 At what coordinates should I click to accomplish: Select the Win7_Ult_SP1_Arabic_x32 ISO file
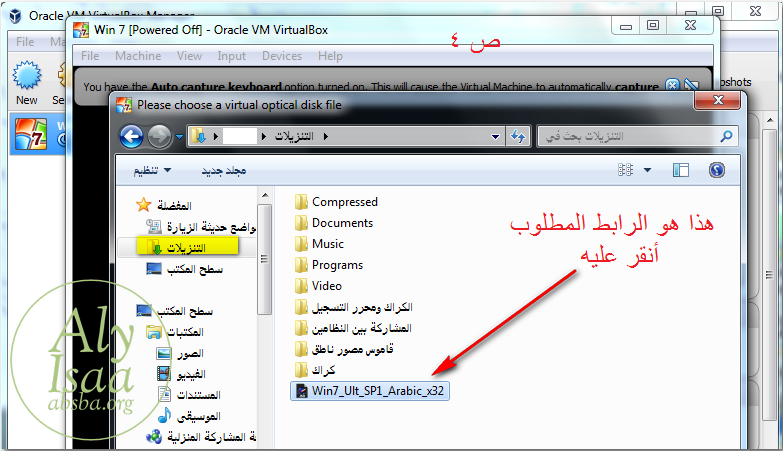[x=368, y=391]
